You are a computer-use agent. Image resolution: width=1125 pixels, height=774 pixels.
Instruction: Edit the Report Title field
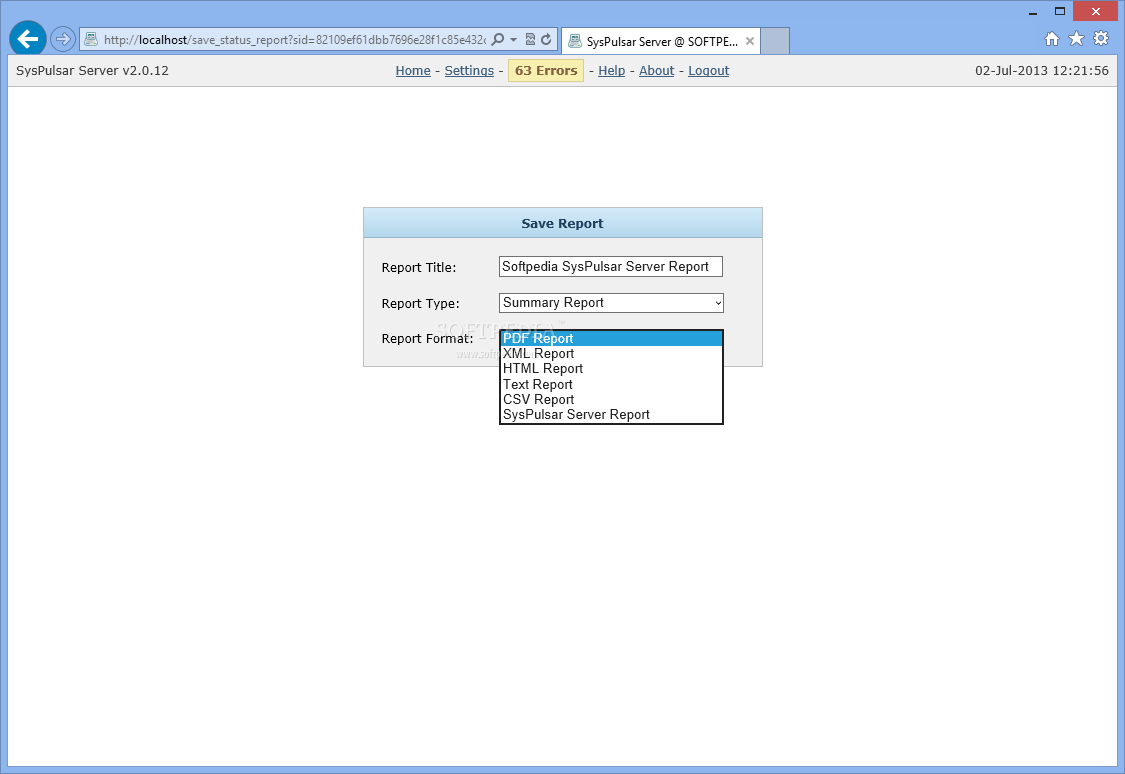click(611, 266)
